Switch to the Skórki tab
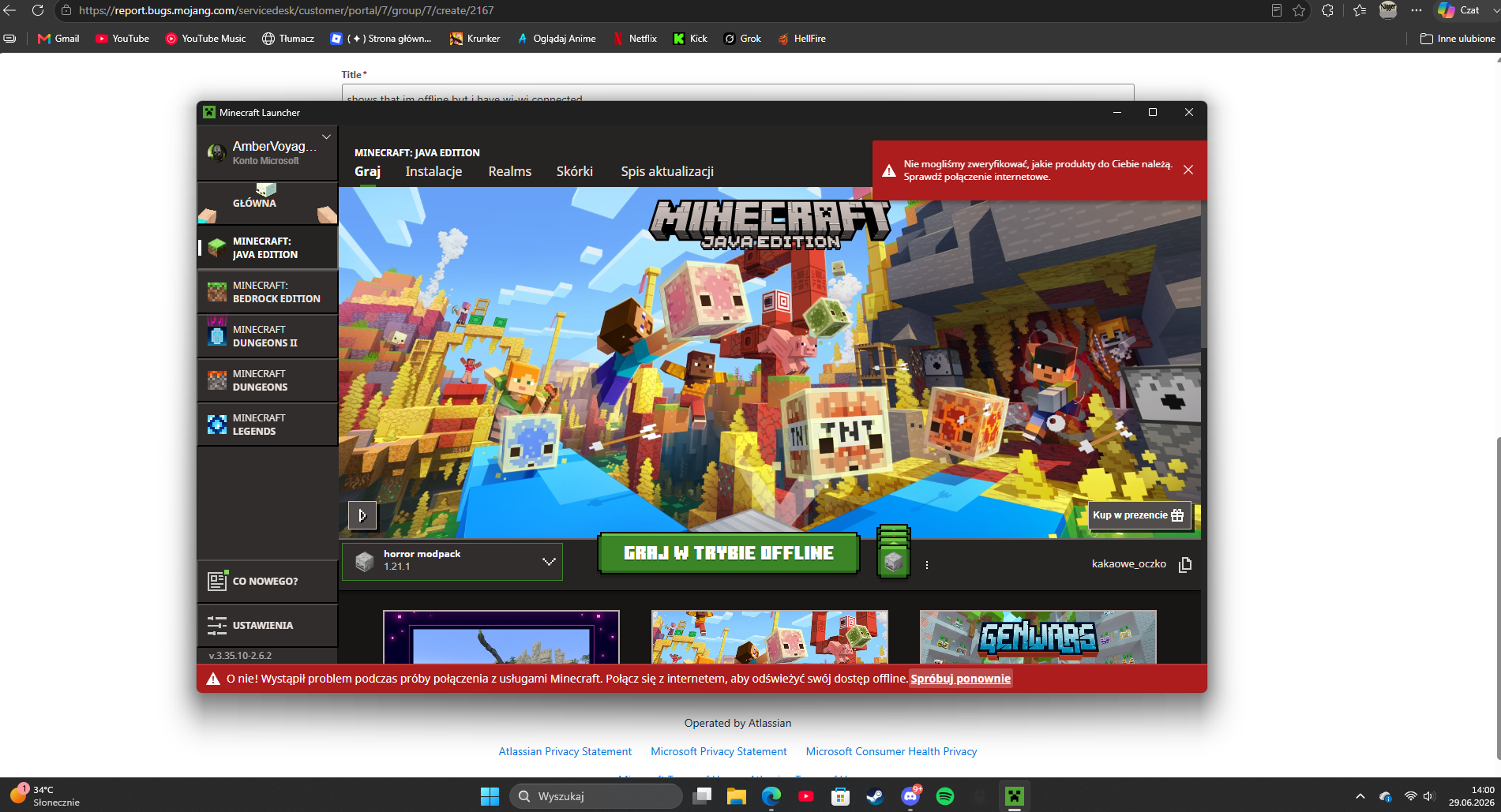This screenshot has width=1501, height=812. point(574,171)
